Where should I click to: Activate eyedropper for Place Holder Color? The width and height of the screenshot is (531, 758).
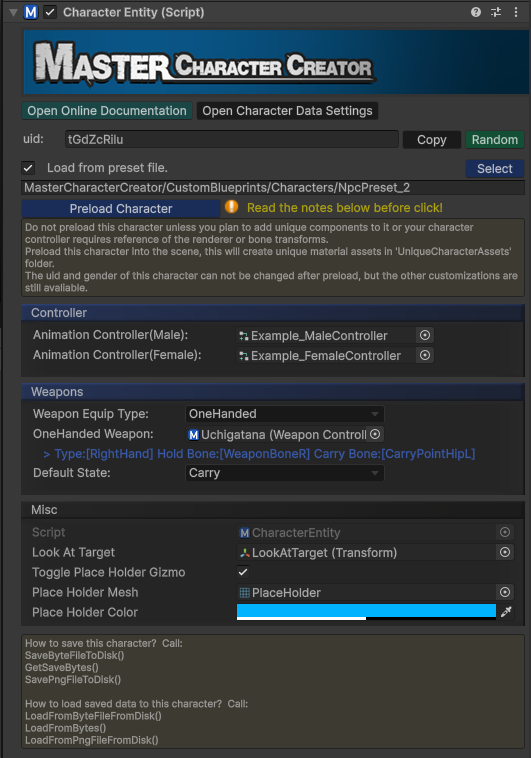click(506, 612)
